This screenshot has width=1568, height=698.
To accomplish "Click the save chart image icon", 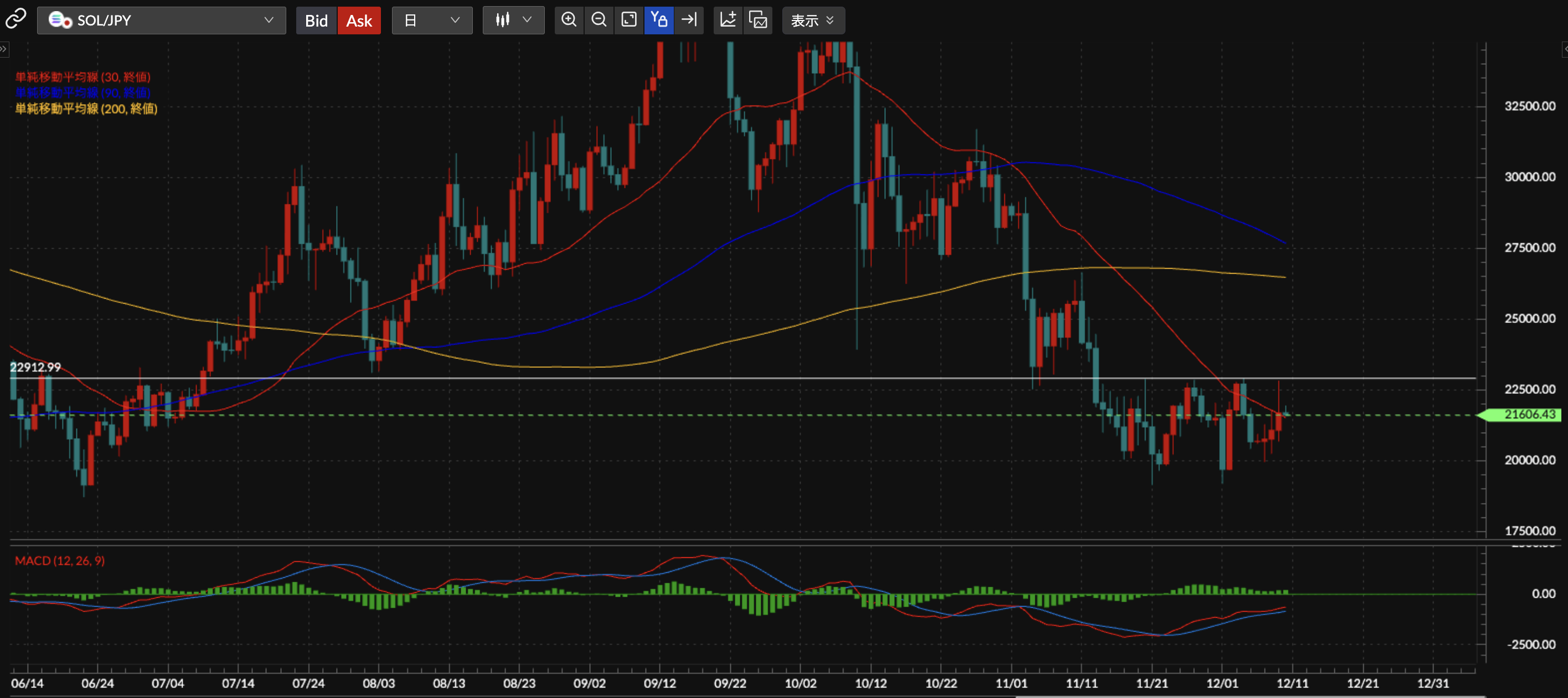I will pyautogui.click(x=758, y=20).
